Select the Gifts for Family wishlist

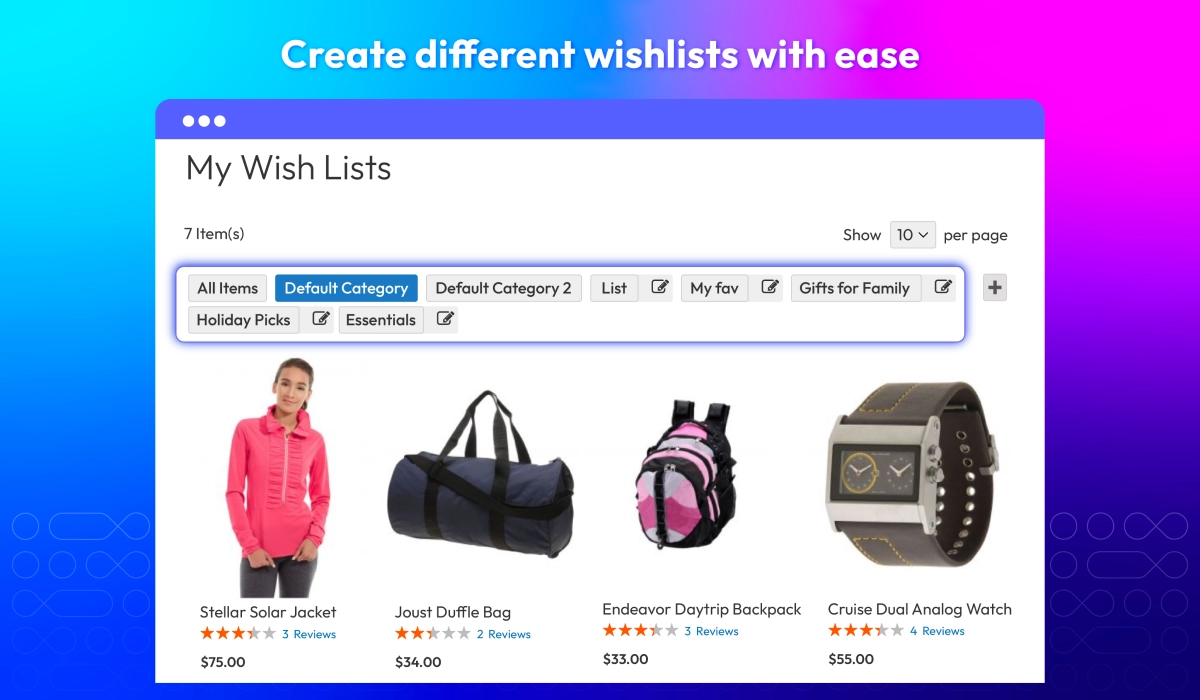(x=855, y=288)
